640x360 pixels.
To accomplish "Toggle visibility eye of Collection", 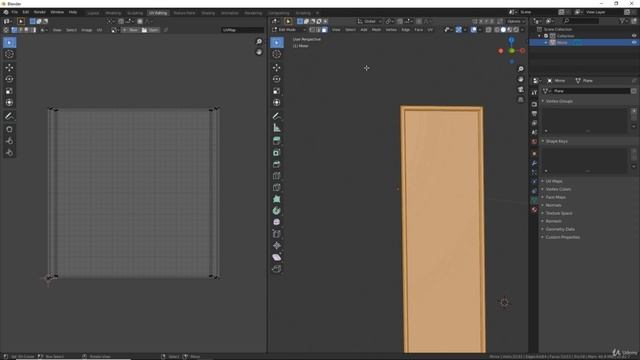I will [x=634, y=36].
